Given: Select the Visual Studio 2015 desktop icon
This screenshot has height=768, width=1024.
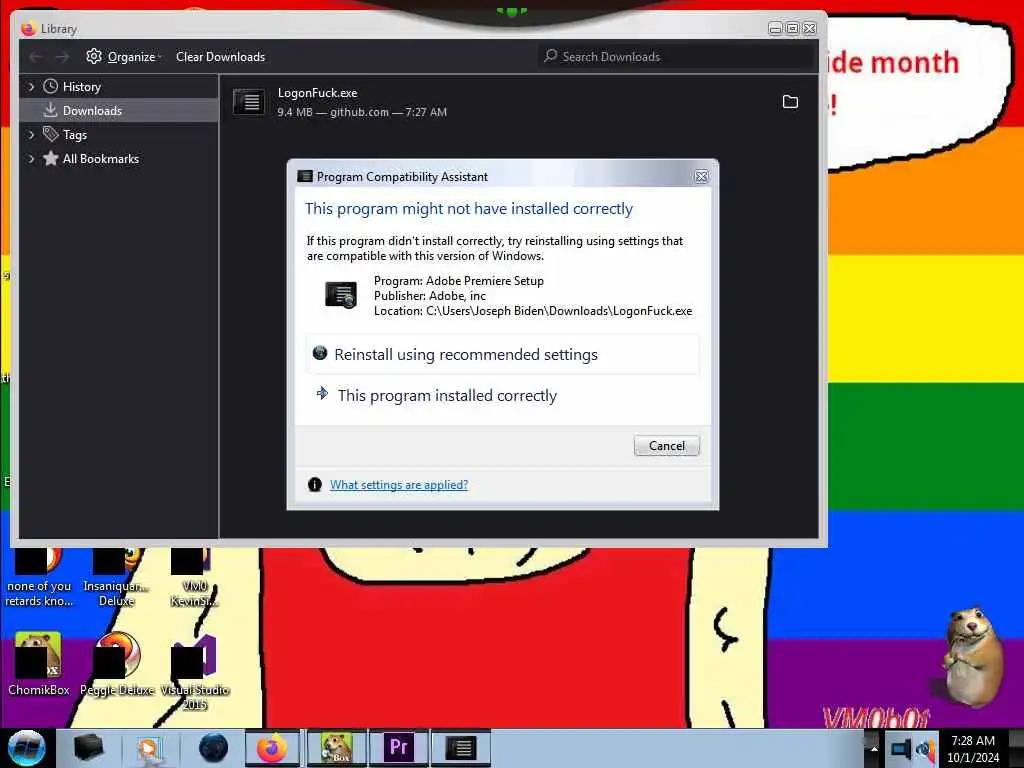Looking at the screenshot, I should [x=195, y=673].
